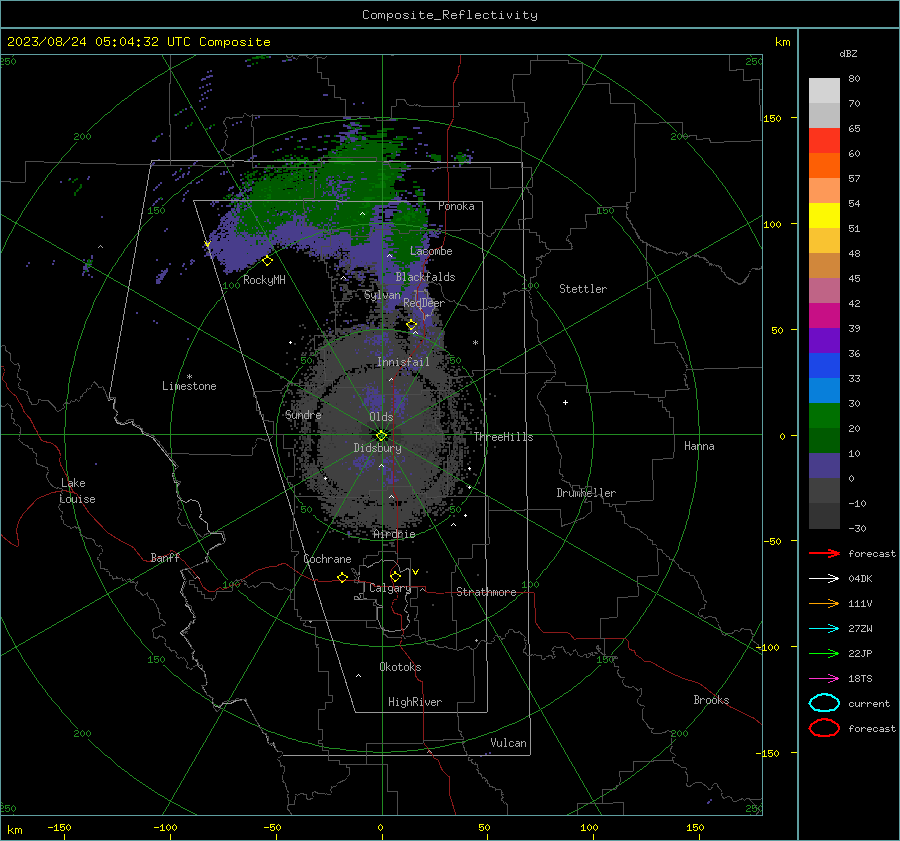900x841 pixels.
Task: Click the orange 111V arrow icon
Action: pyautogui.click(x=824, y=603)
